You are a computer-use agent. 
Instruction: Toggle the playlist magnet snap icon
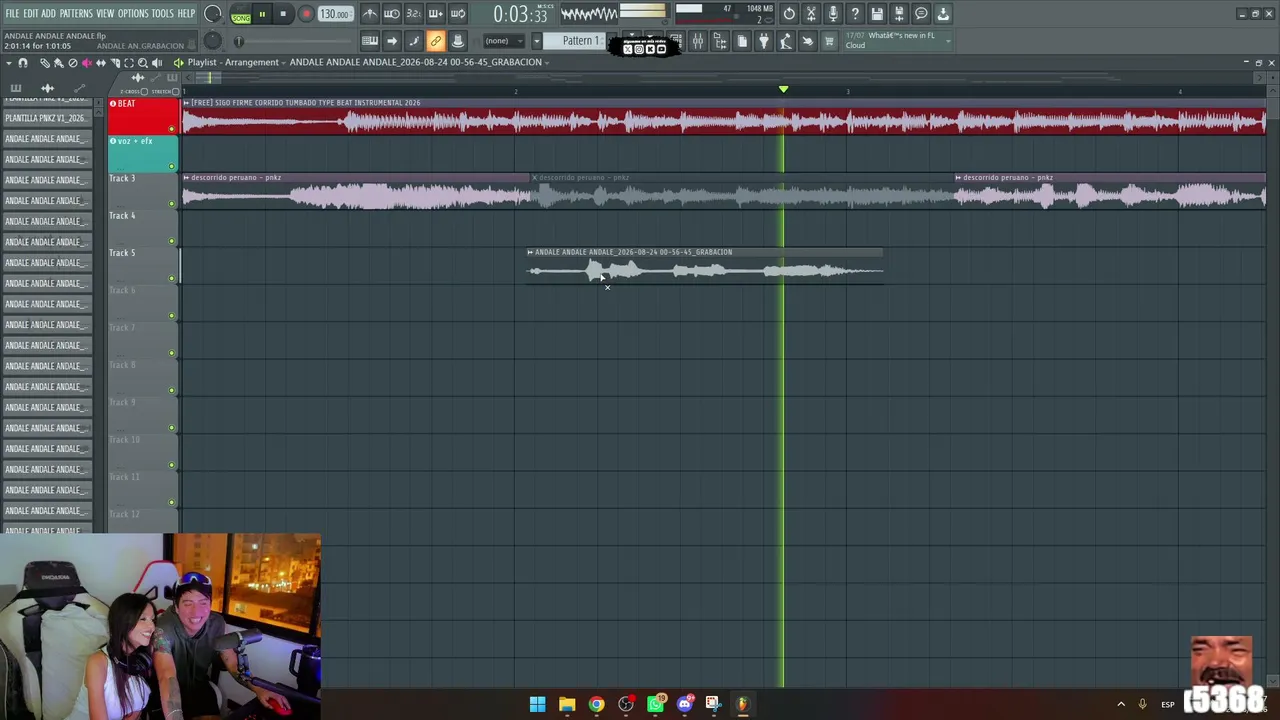[x=23, y=63]
